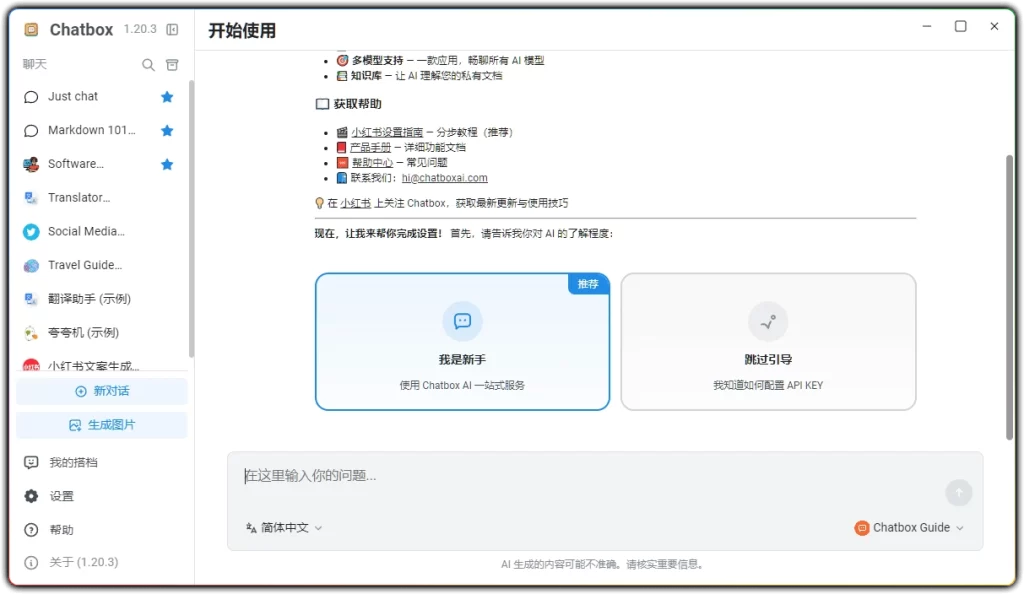Select the Translator chat icon
This screenshot has width=1024, height=594.
[31, 198]
